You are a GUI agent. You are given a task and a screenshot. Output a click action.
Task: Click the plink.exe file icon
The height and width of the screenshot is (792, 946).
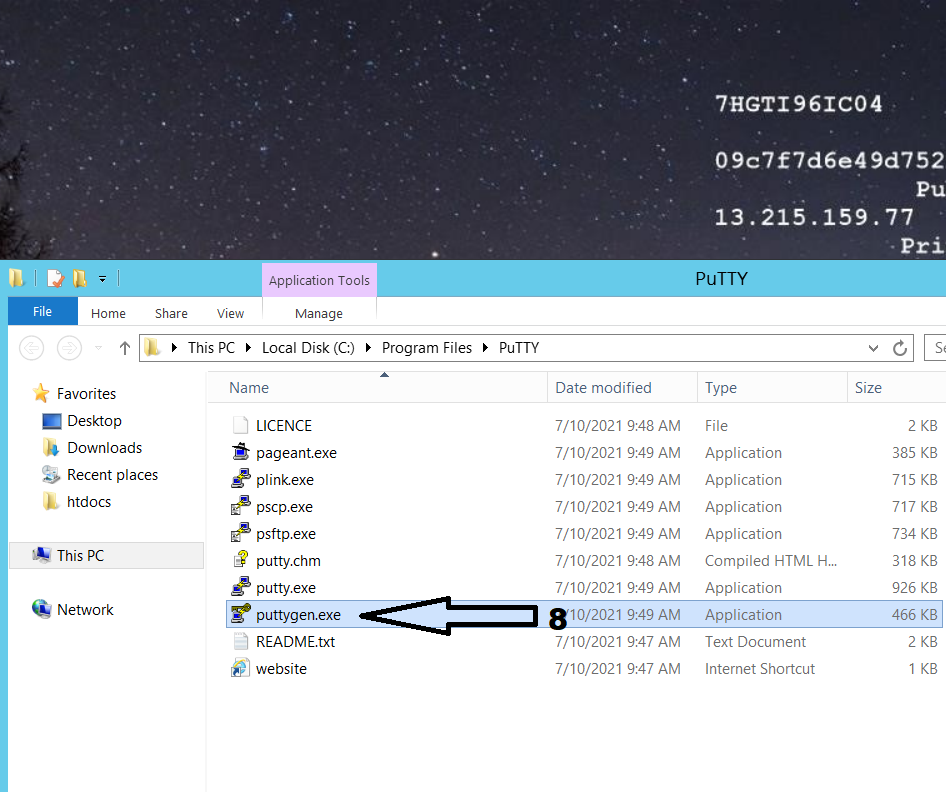[x=241, y=479]
